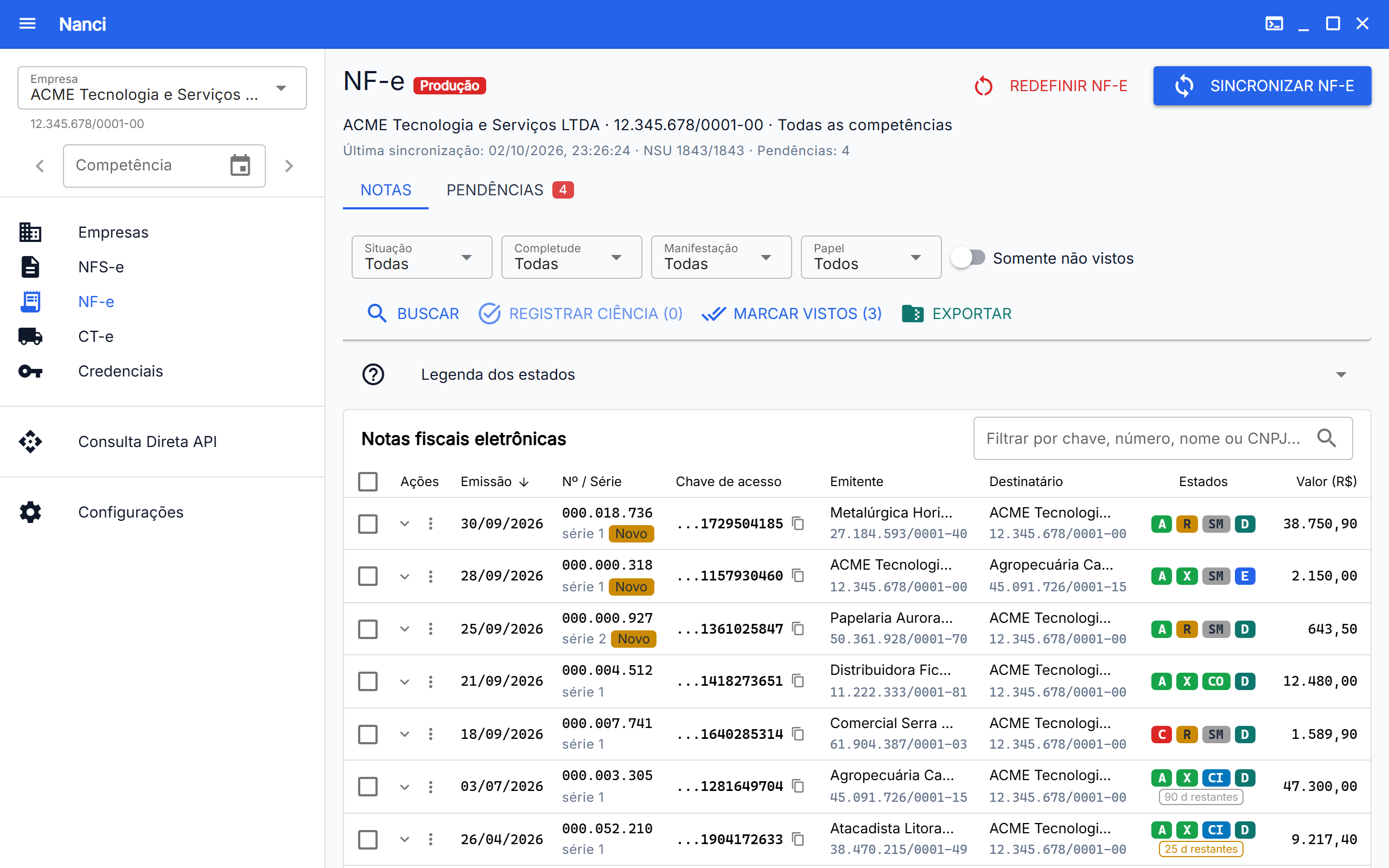Open the Completude filter dropdown

[x=572, y=257]
